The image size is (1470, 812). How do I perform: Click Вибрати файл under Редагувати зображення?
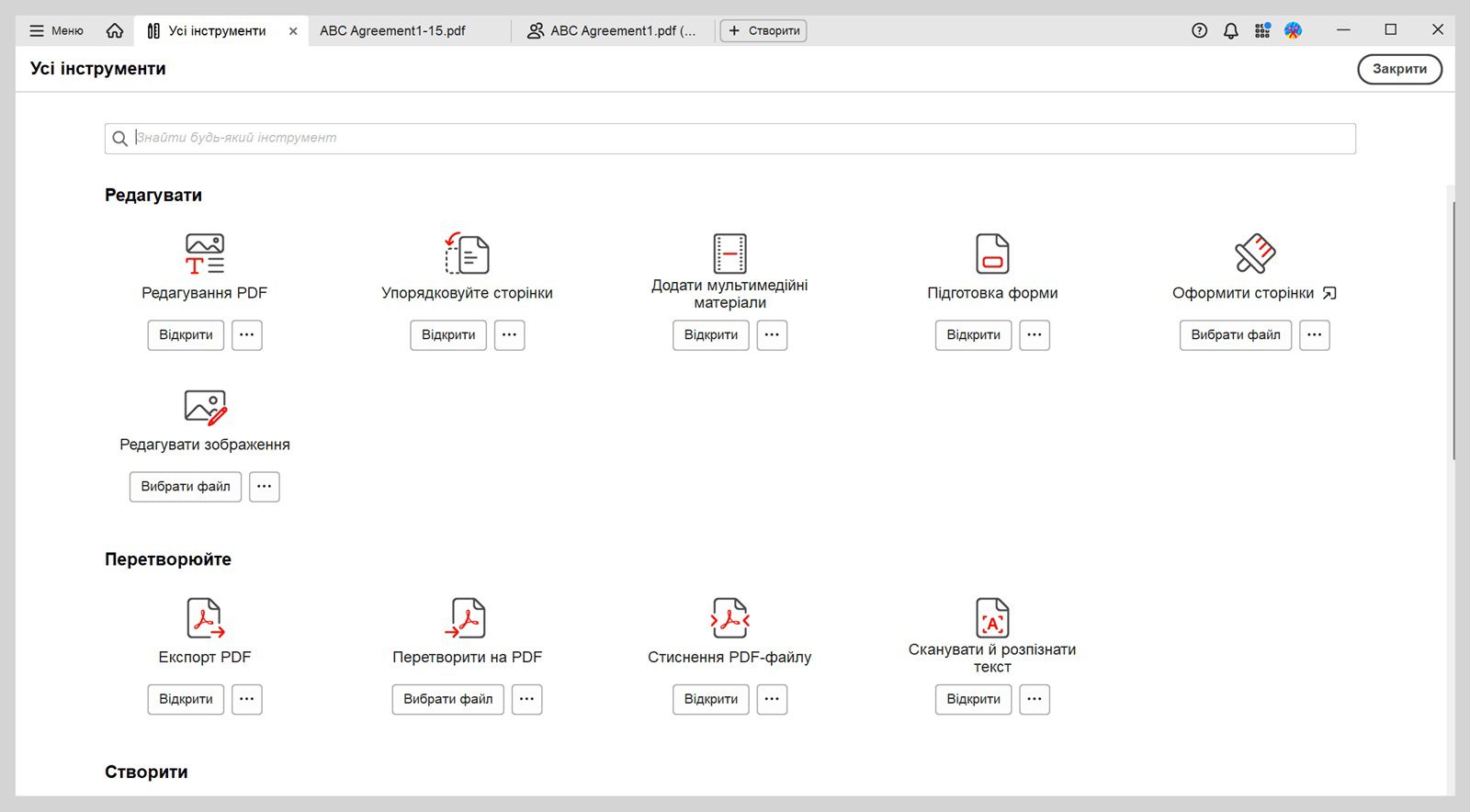point(186,487)
